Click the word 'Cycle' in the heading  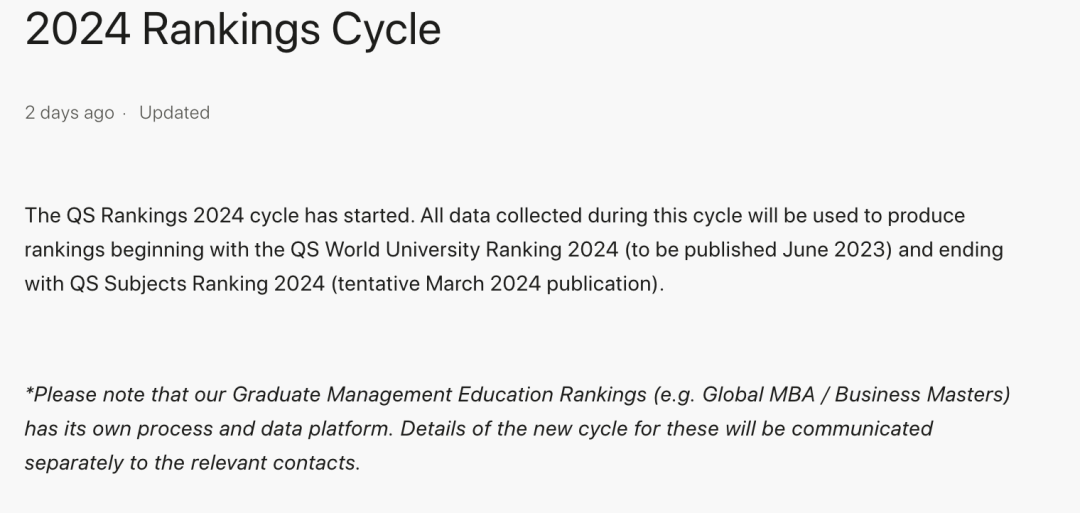point(386,30)
